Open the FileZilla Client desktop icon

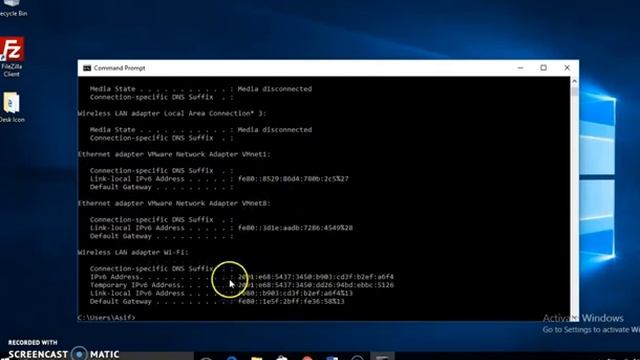pyautogui.click(x=12, y=56)
